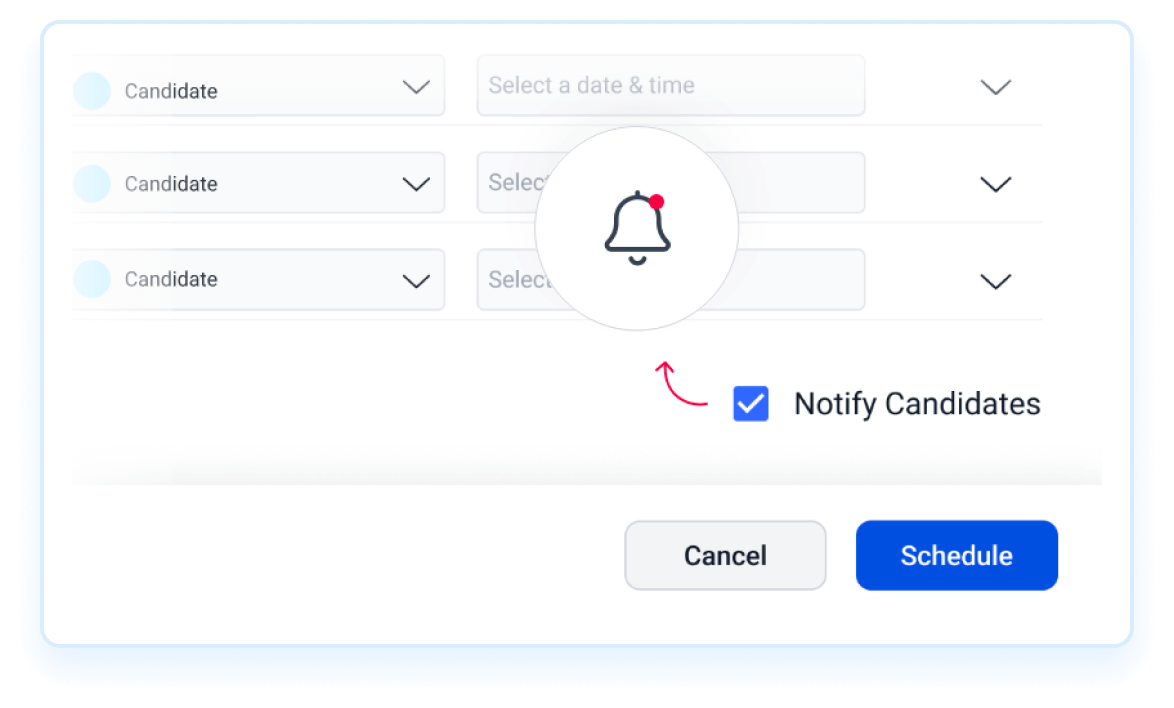Image resolution: width=1174 pixels, height=708 pixels.
Task: Click the Notify Candidates label text
Action: tap(917, 404)
